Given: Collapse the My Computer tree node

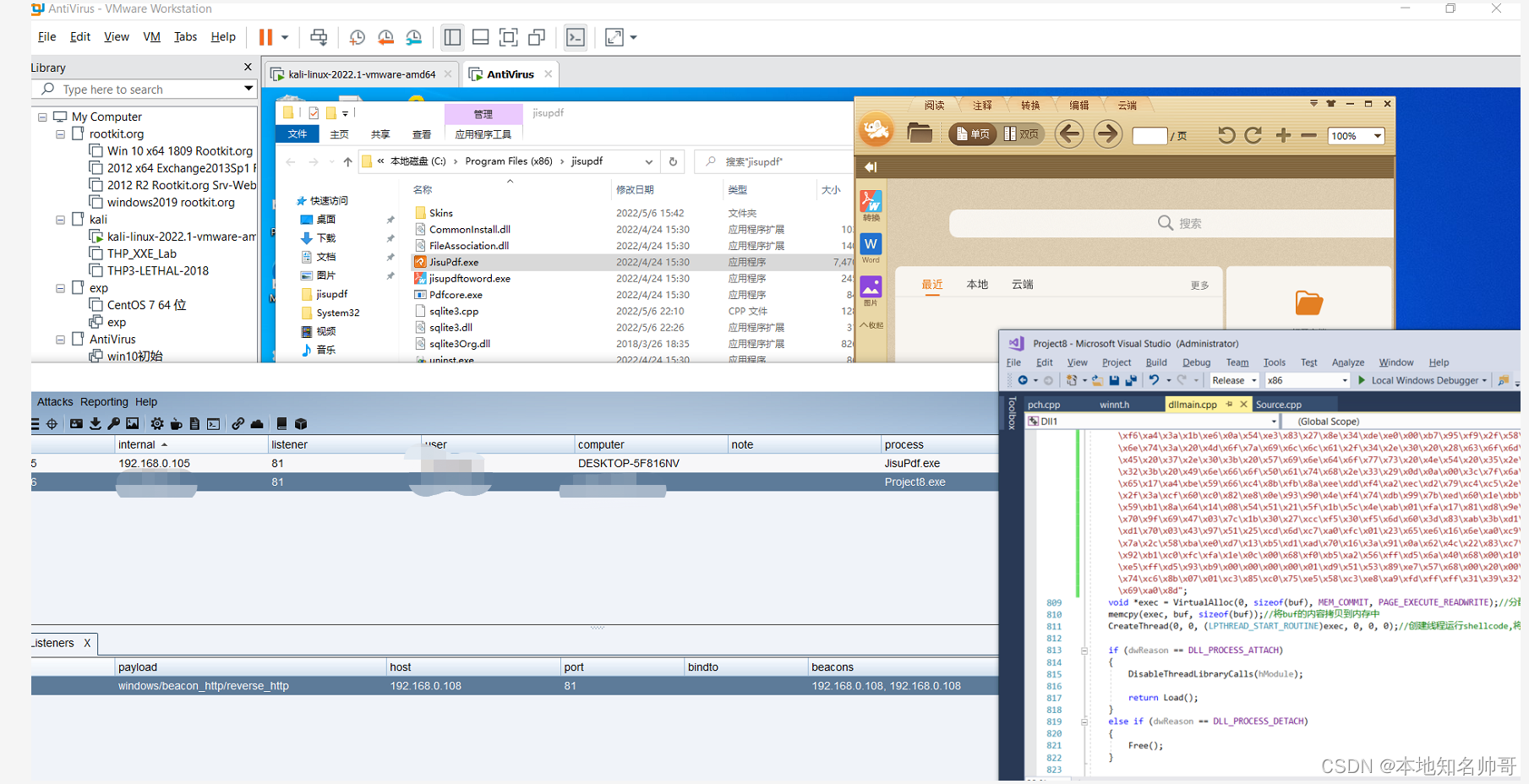Looking at the screenshot, I should 42,117.
